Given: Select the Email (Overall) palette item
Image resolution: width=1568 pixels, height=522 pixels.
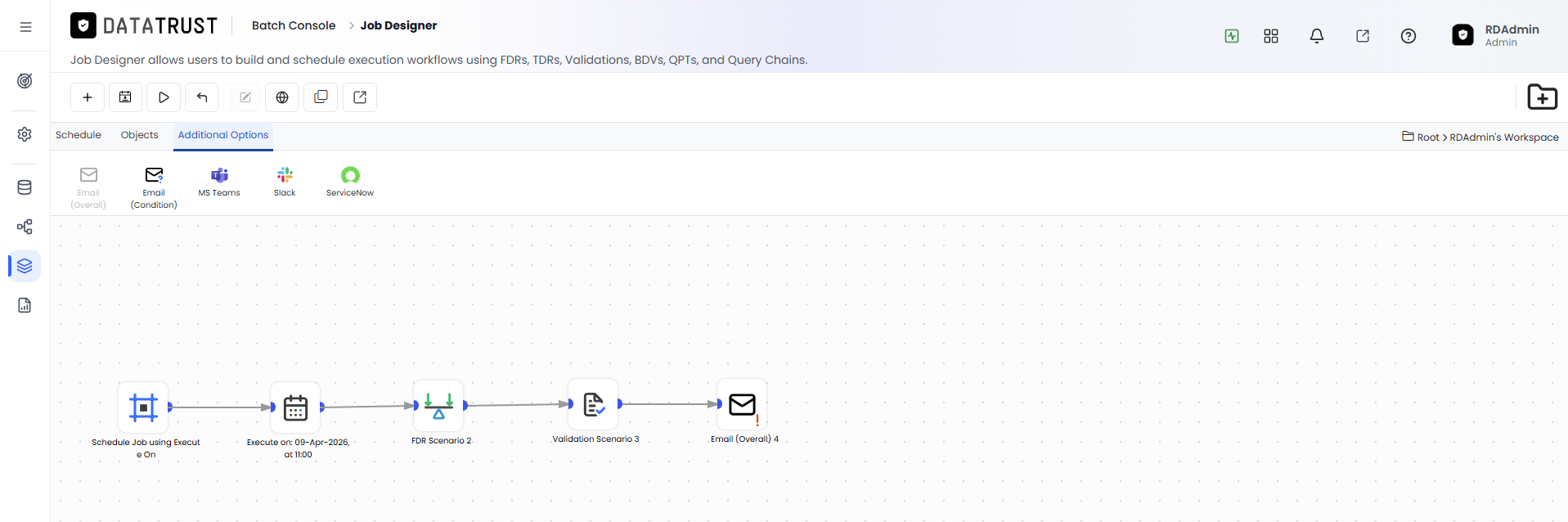Looking at the screenshot, I should pyautogui.click(x=88, y=187).
